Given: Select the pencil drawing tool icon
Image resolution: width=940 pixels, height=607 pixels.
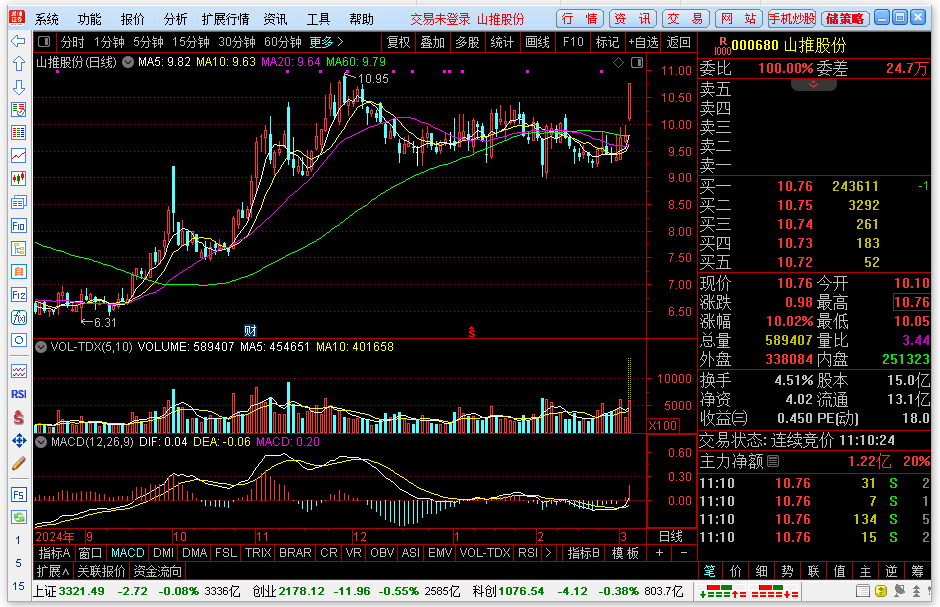Looking at the screenshot, I should [x=19, y=463].
